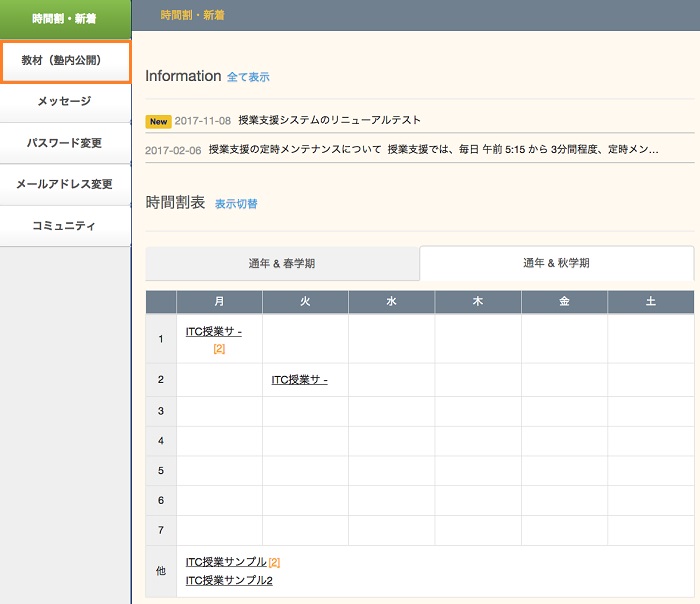Open メールアドレス変更 in the sidebar

pyautogui.click(x=65, y=184)
